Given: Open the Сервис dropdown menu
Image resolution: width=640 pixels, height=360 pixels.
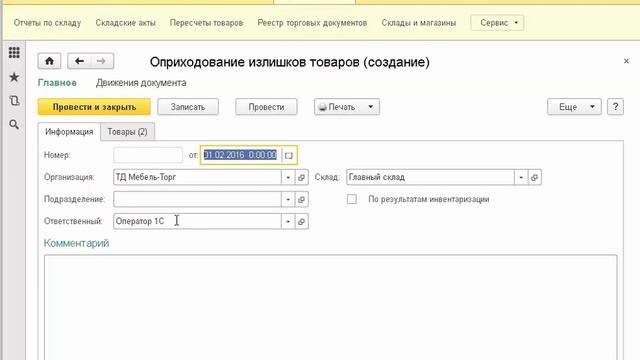Looking at the screenshot, I should tap(497, 23).
